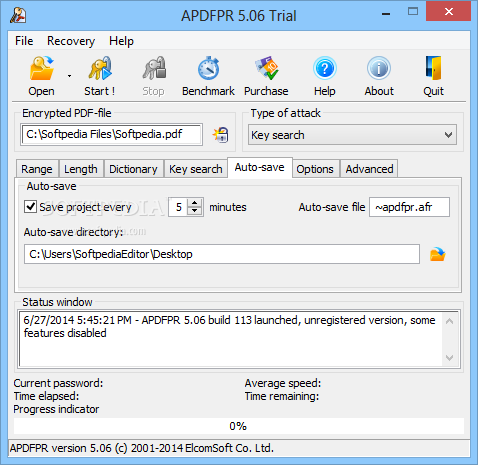Switch to the Advanced tab

369,169
